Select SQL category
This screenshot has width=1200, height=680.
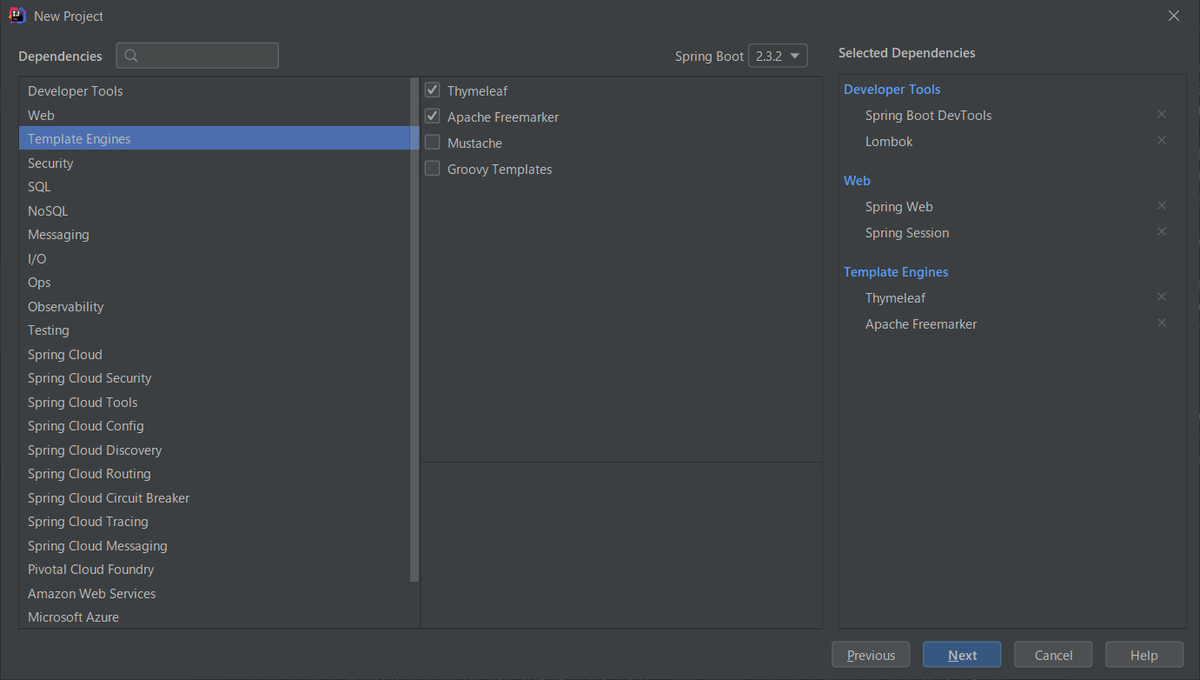pyautogui.click(x=214, y=187)
